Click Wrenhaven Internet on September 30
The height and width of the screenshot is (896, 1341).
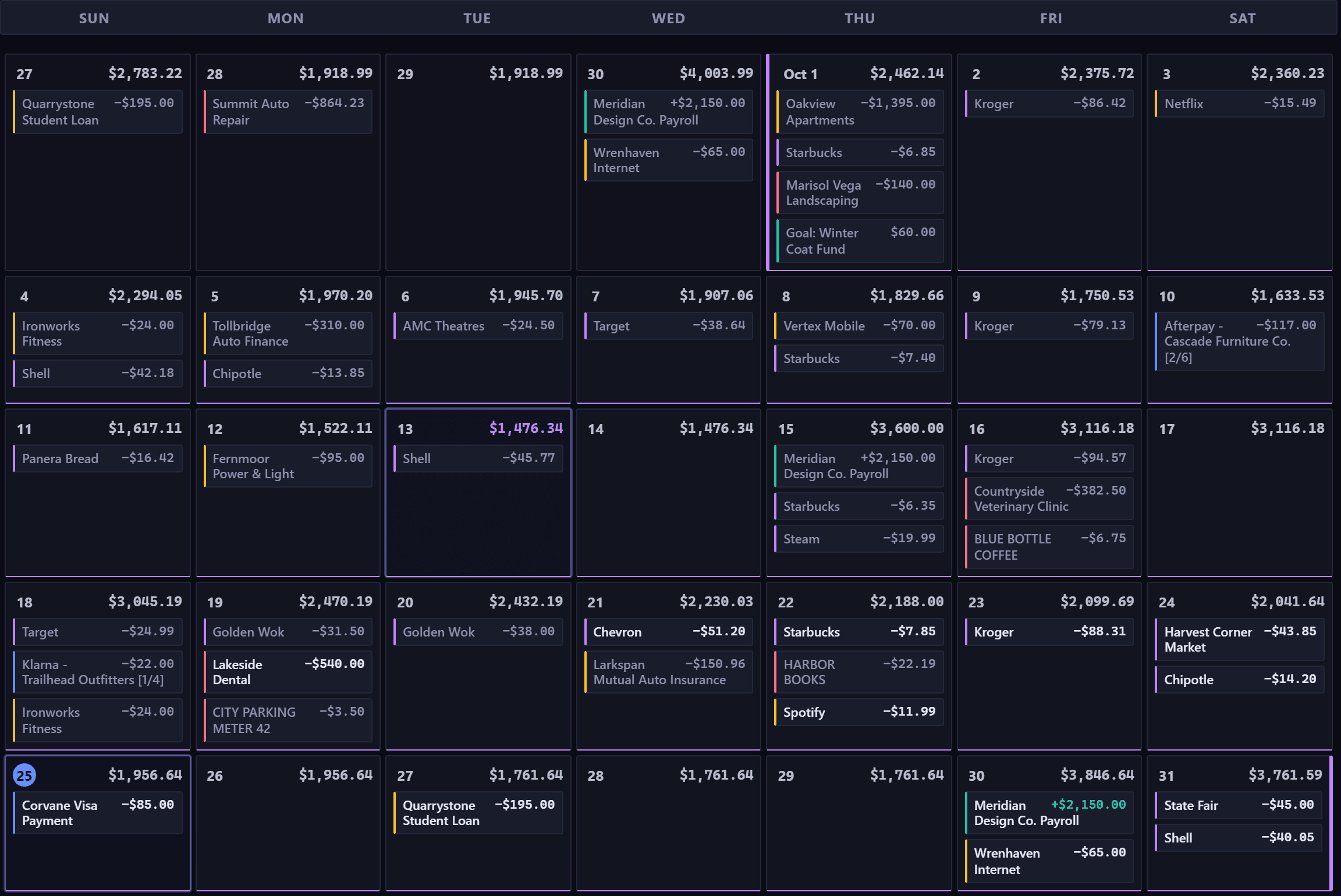[x=669, y=160]
